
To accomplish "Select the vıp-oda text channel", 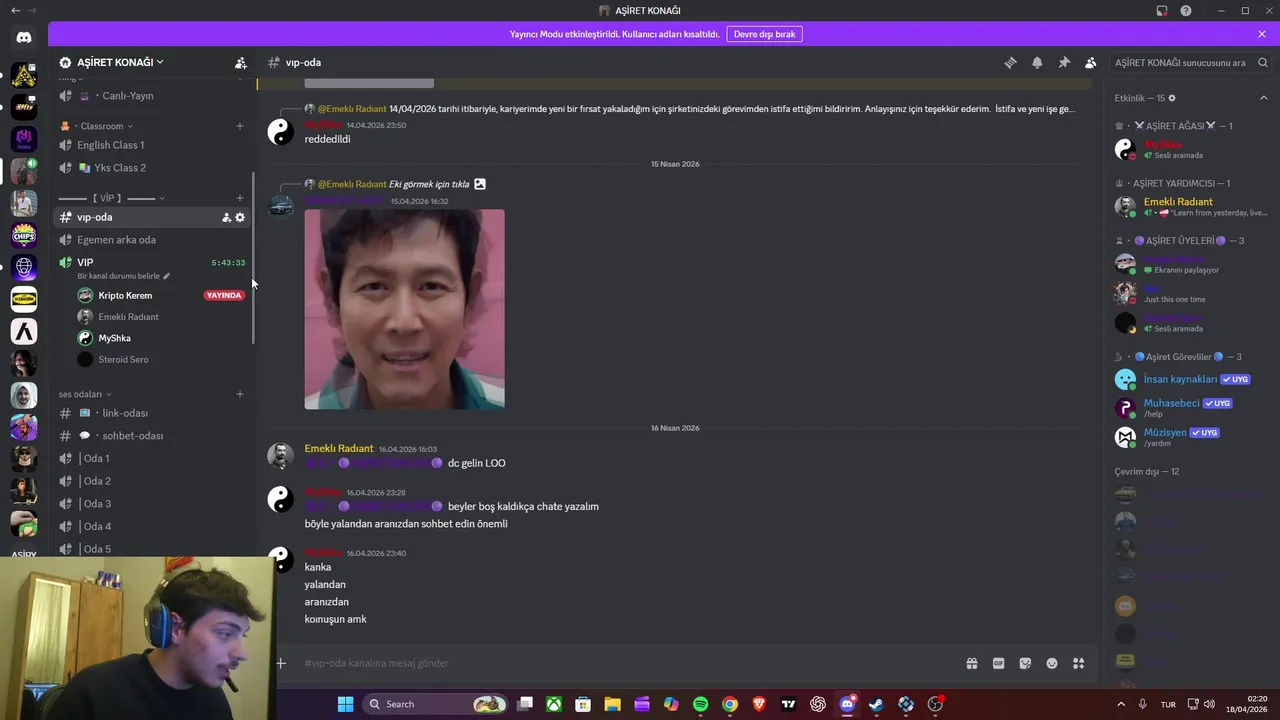I will pos(152,217).
